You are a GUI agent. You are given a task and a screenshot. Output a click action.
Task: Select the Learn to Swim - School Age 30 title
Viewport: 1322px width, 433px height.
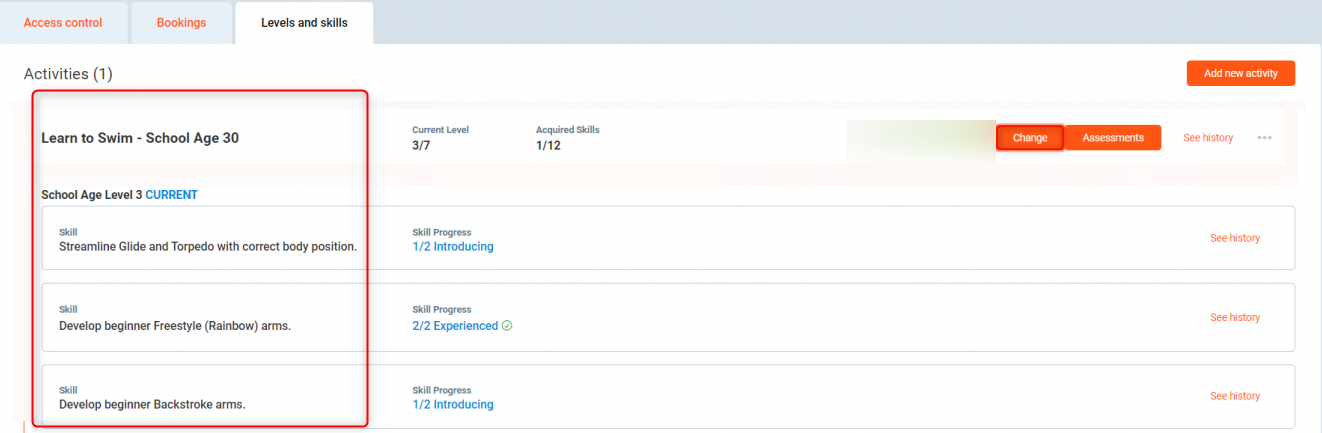[x=140, y=138]
